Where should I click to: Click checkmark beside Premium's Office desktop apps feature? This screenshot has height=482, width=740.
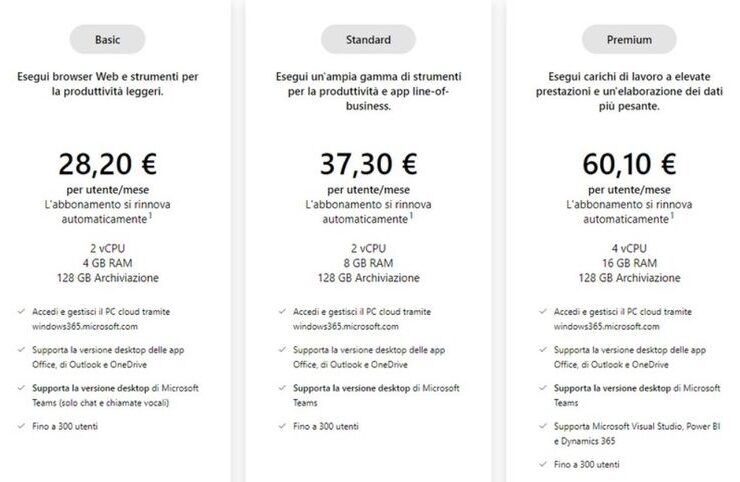point(545,349)
